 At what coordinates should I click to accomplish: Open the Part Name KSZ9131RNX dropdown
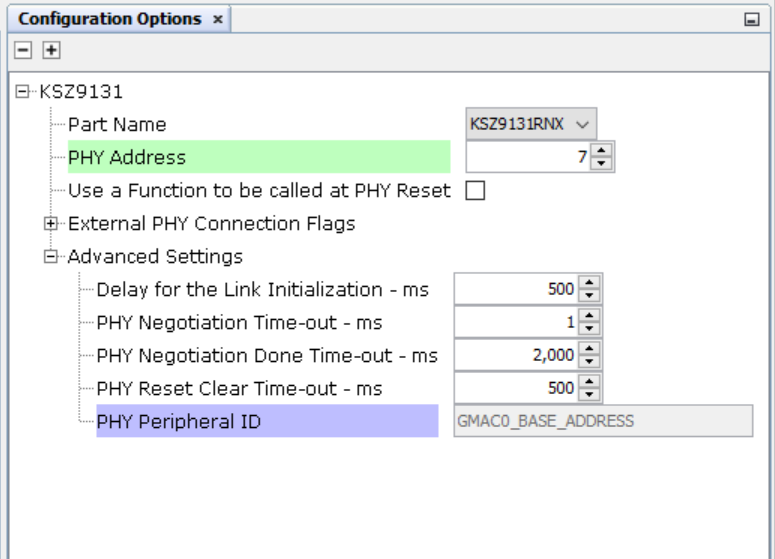(531, 124)
